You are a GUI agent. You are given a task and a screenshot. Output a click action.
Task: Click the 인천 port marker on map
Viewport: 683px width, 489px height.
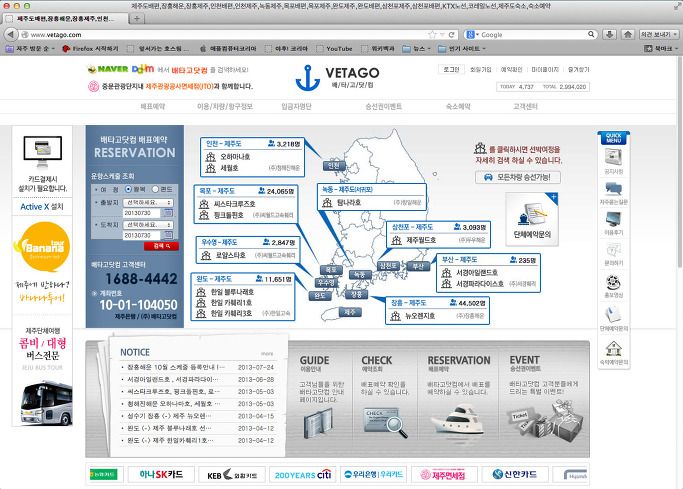[x=334, y=166]
